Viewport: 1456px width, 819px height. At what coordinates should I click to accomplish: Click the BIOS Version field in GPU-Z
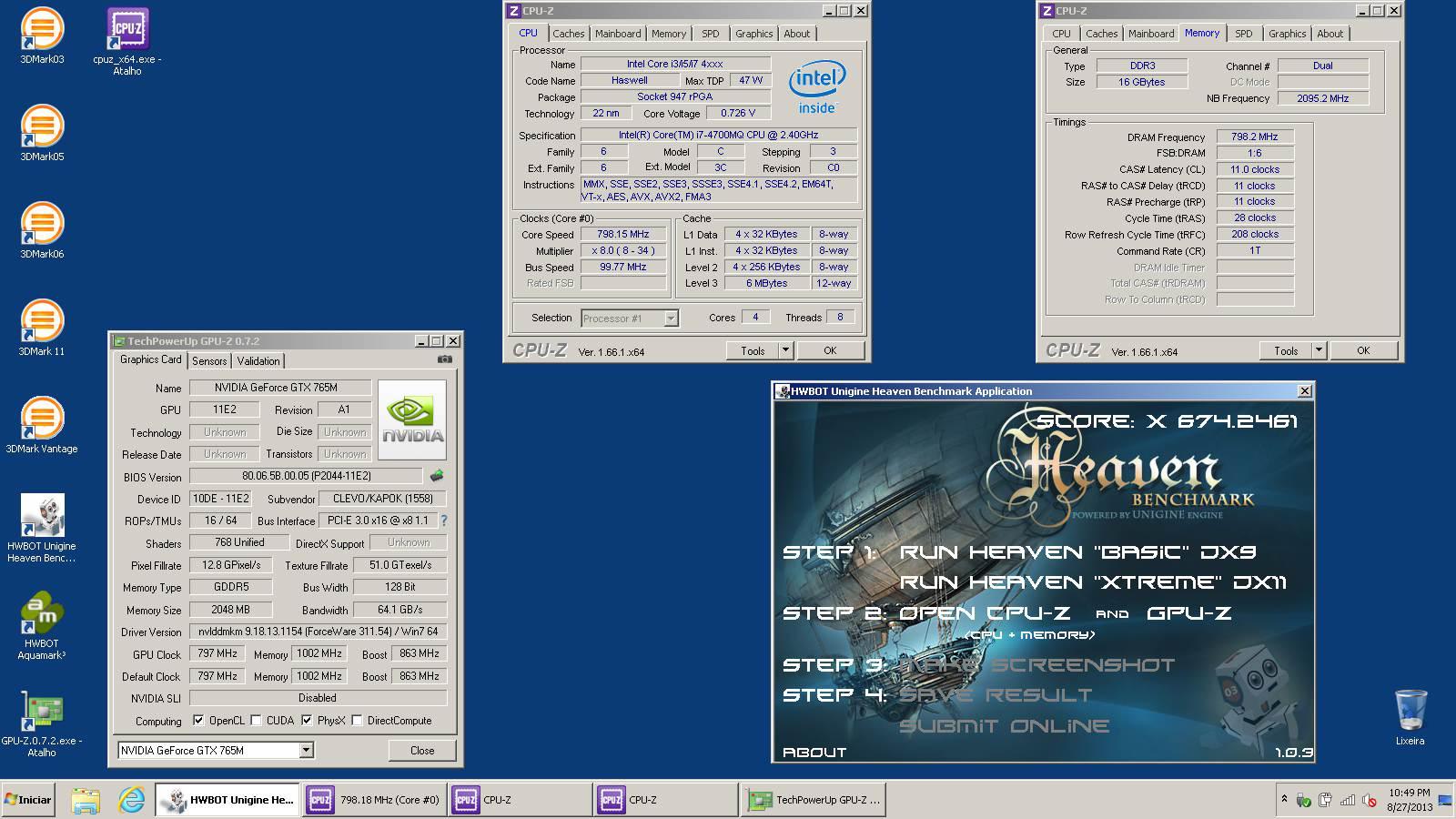(x=306, y=476)
